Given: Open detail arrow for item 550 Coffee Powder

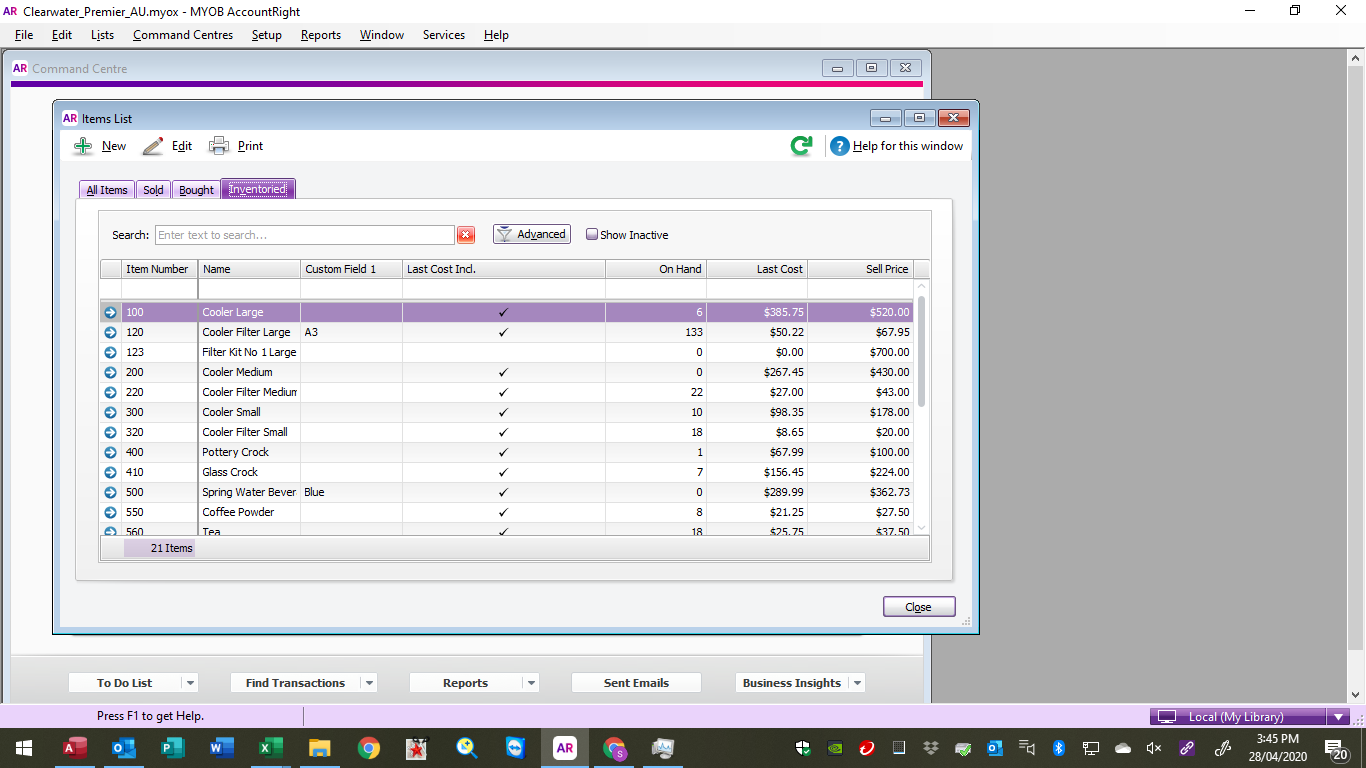Looking at the screenshot, I should pos(110,512).
